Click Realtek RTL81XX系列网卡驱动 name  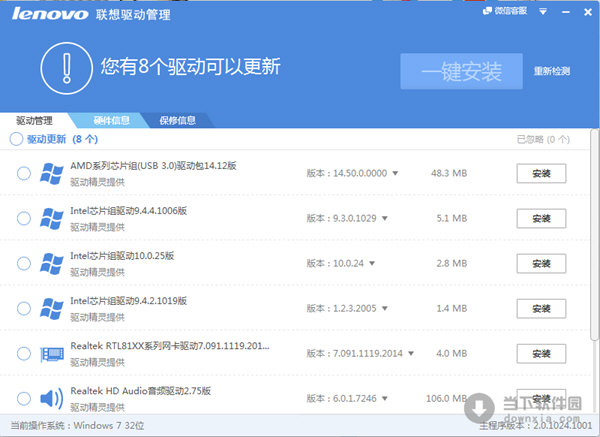click(x=170, y=346)
